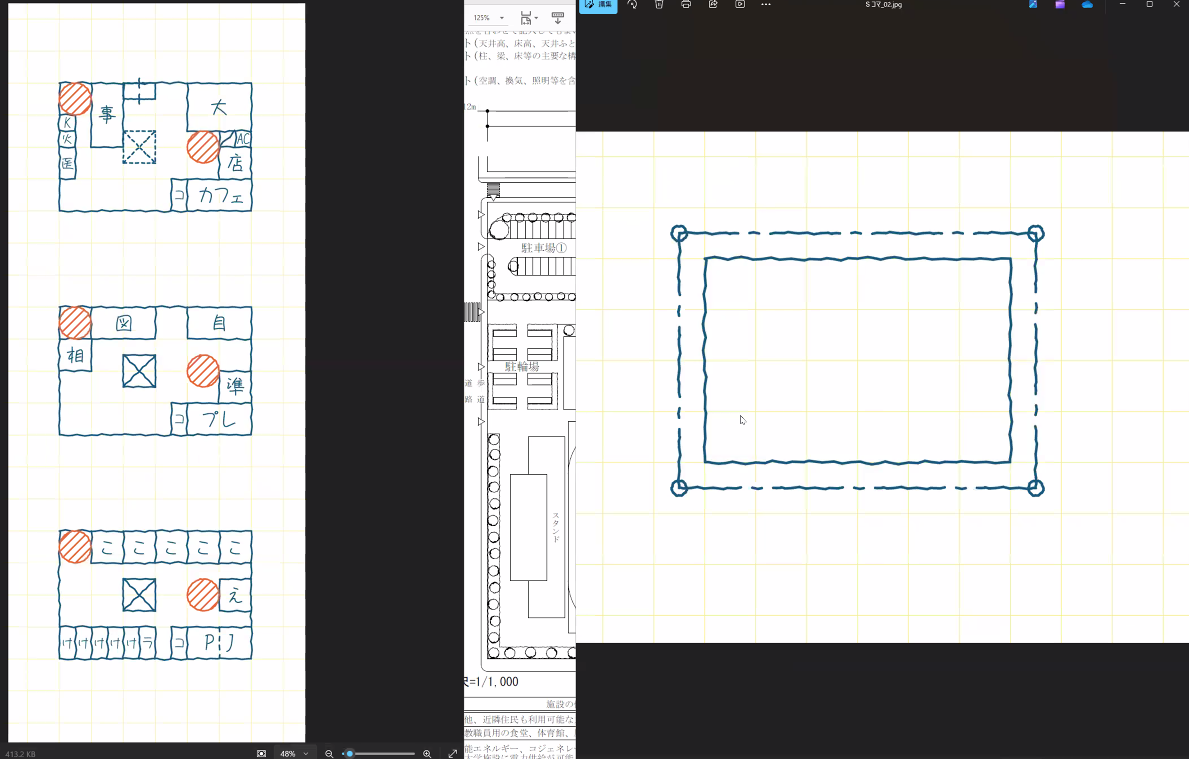Click the 店 room in top floor plan
This screenshot has height=759, width=1189.
235,163
